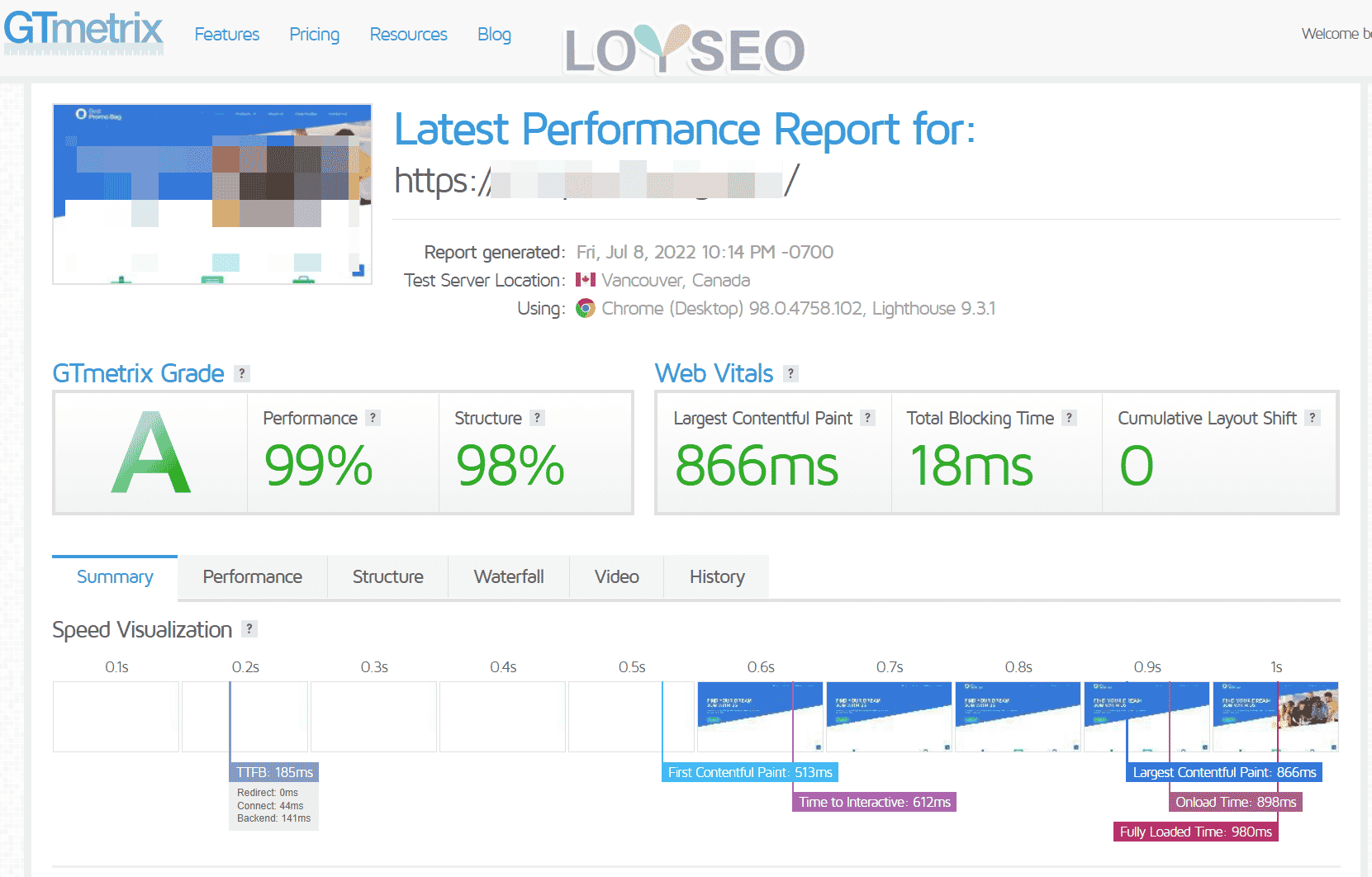Open the Resources menu

(x=409, y=34)
